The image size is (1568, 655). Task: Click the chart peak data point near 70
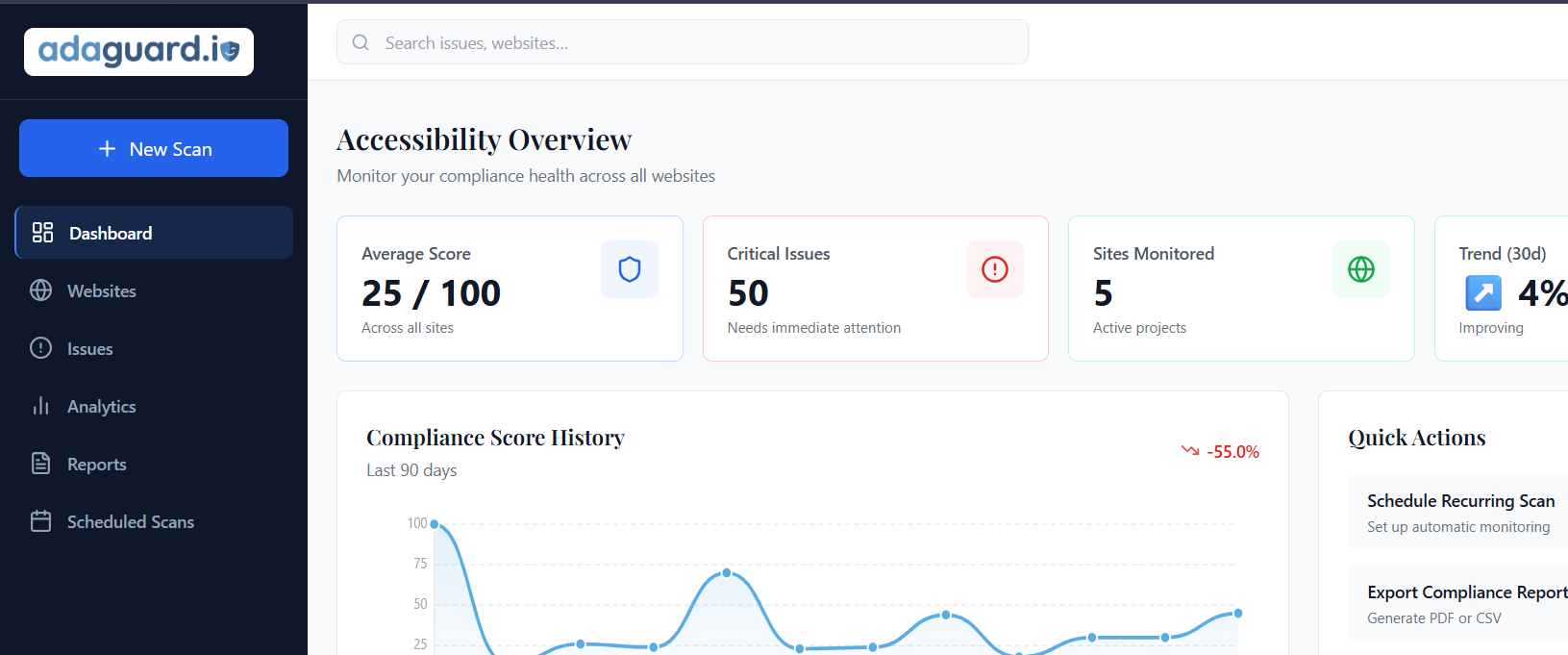pos(727,572)
